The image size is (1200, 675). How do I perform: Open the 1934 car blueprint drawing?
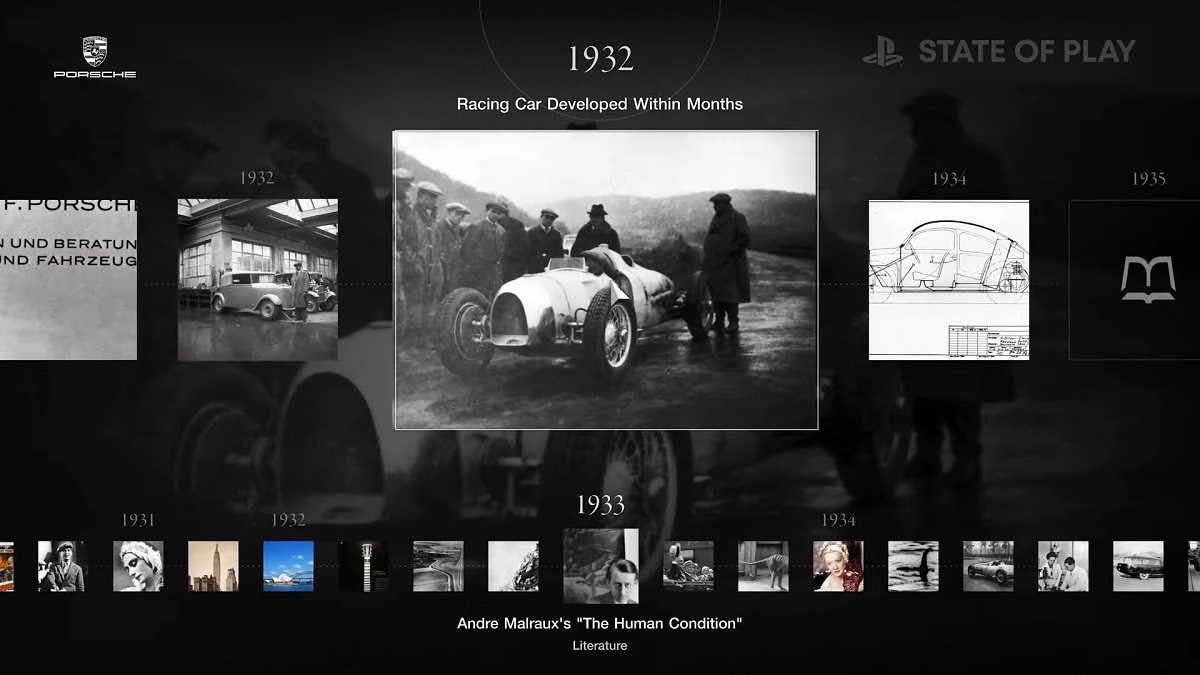[x=948, y=280]
